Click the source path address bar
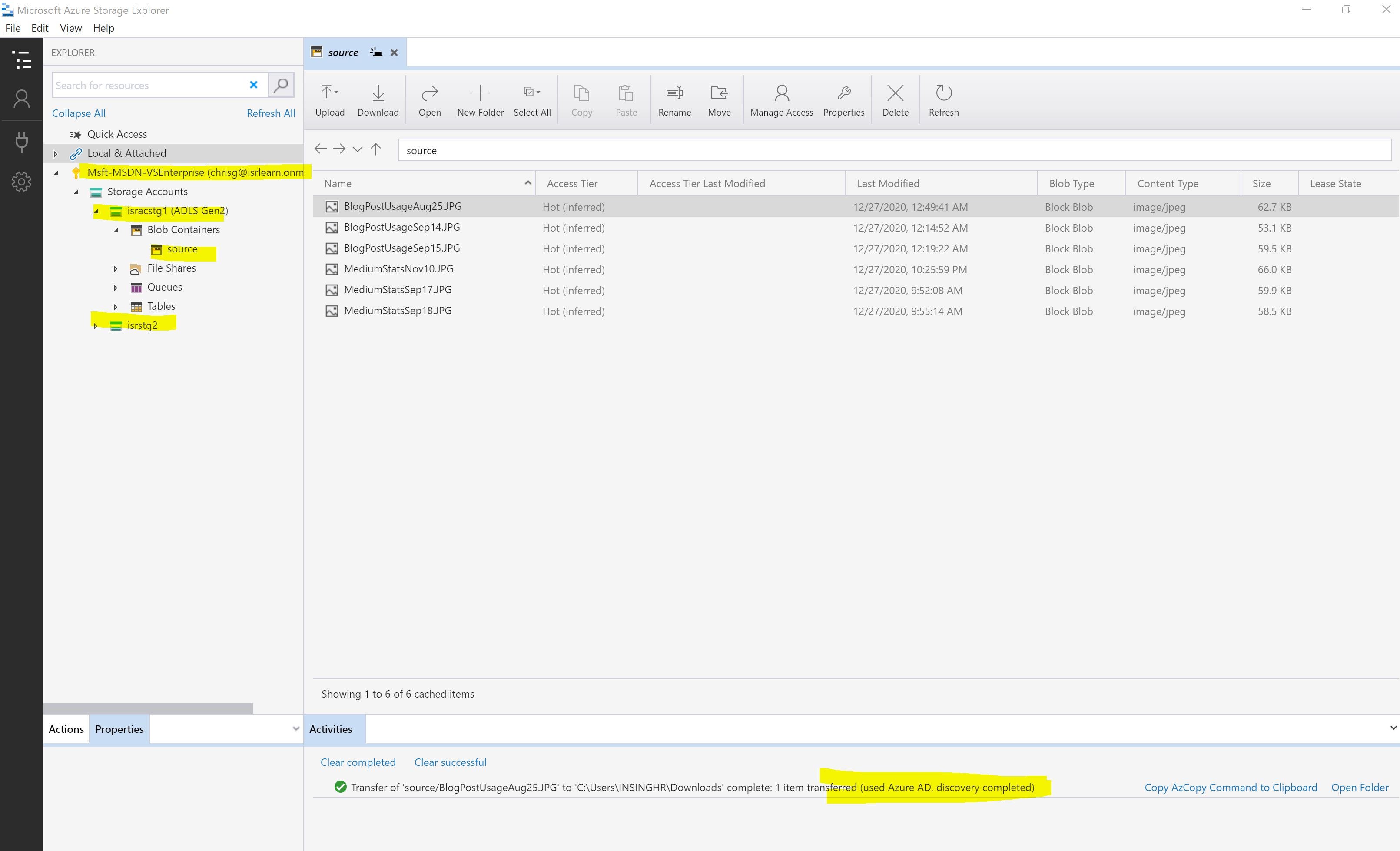 pos(894,151)
